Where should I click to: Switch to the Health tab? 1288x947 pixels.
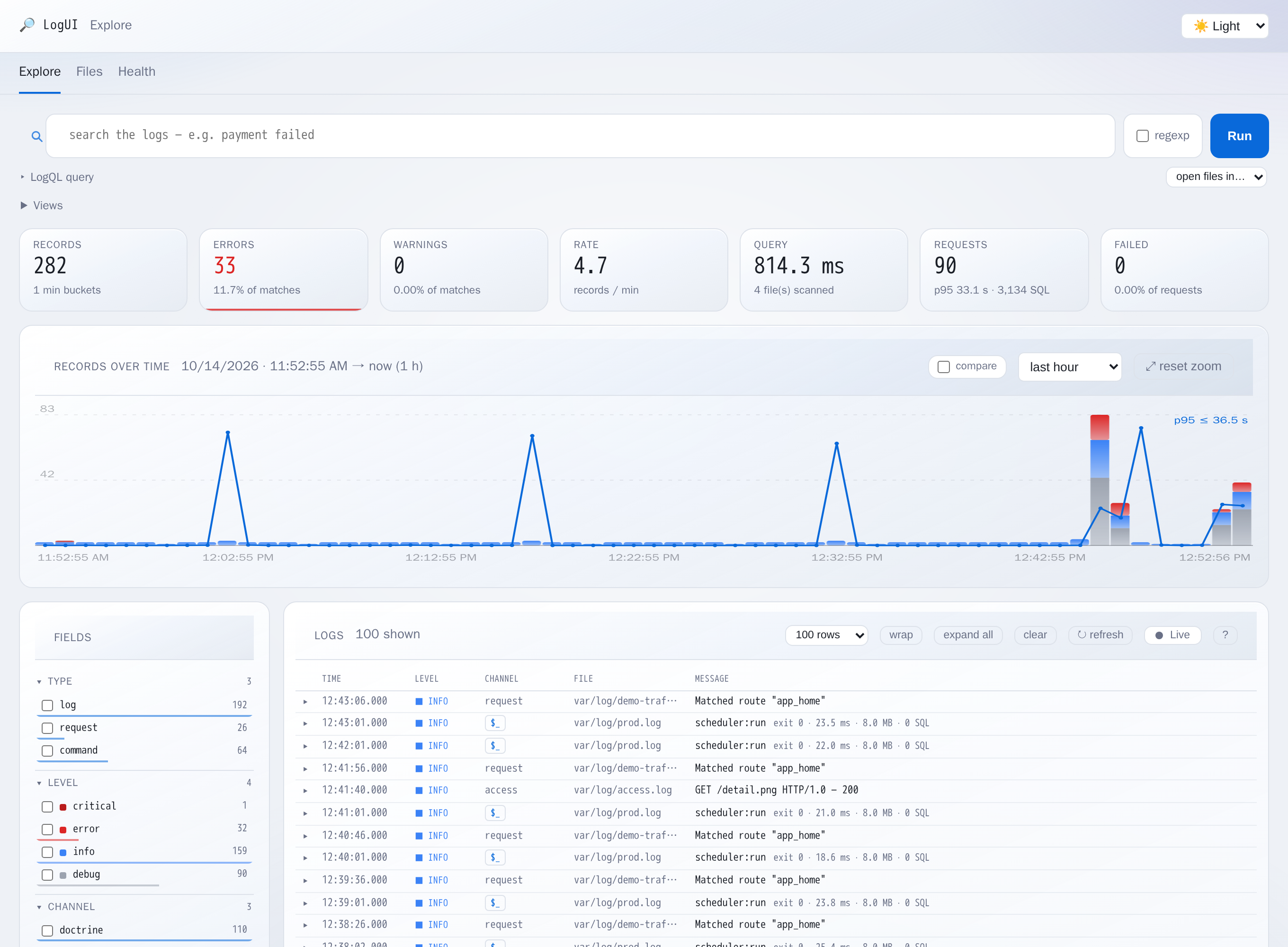tap(136, 71)
